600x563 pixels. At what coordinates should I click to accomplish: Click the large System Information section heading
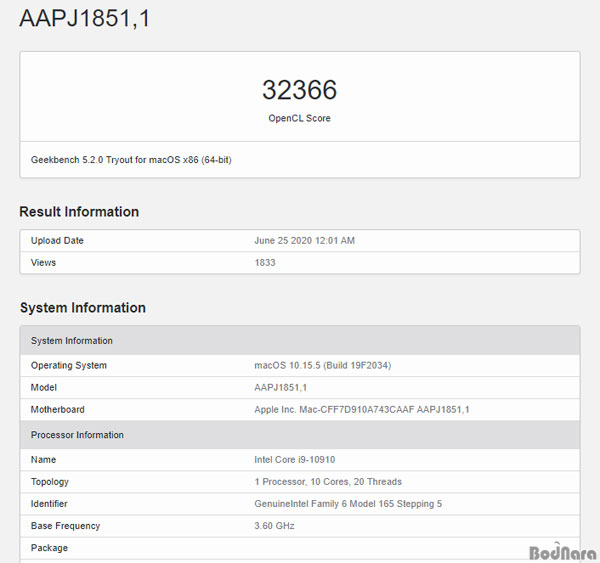[x=83, y=308]
